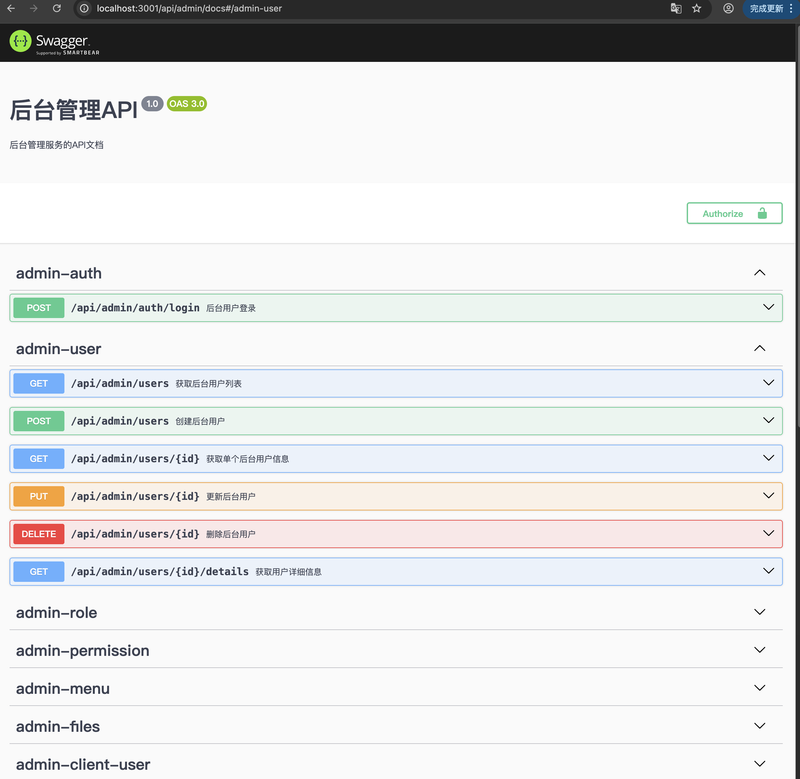800x779 pixels.
Task: Click the Swagger logo in header
Action: (49, 42)
